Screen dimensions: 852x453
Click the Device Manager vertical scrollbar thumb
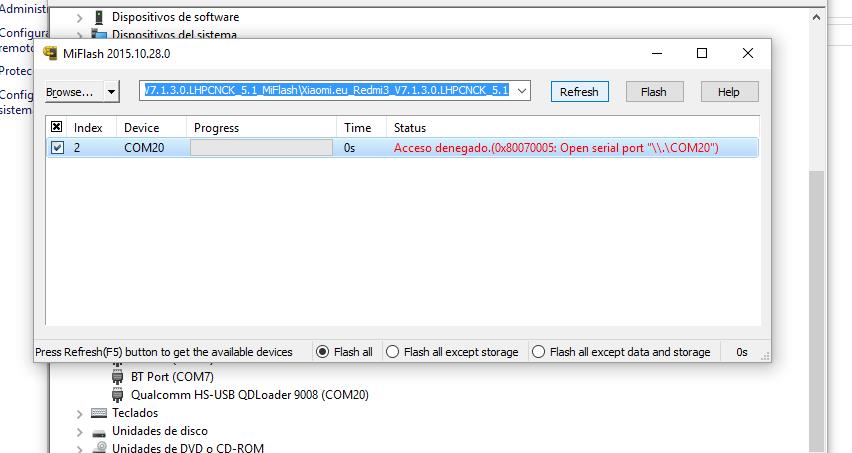(816, 310)
